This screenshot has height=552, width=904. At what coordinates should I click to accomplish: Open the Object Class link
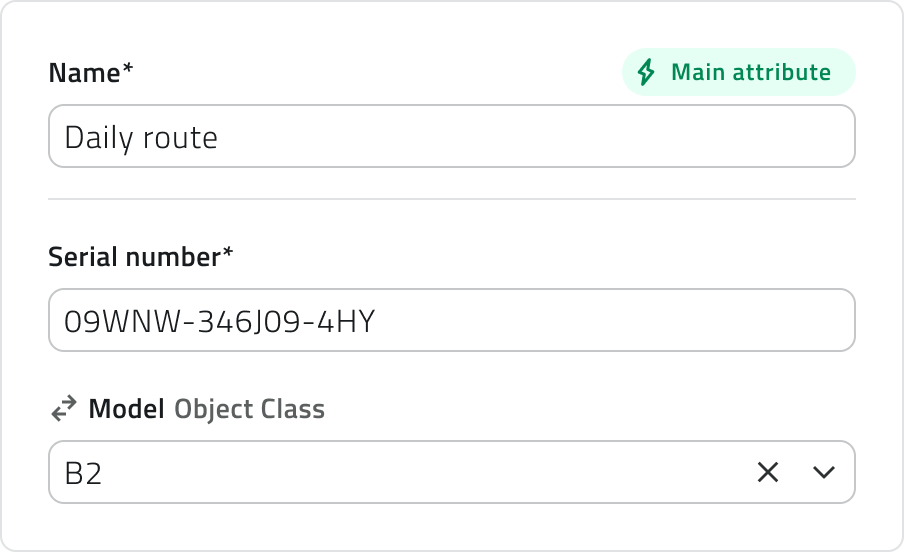pyautogui.click(x=249, y=409)
